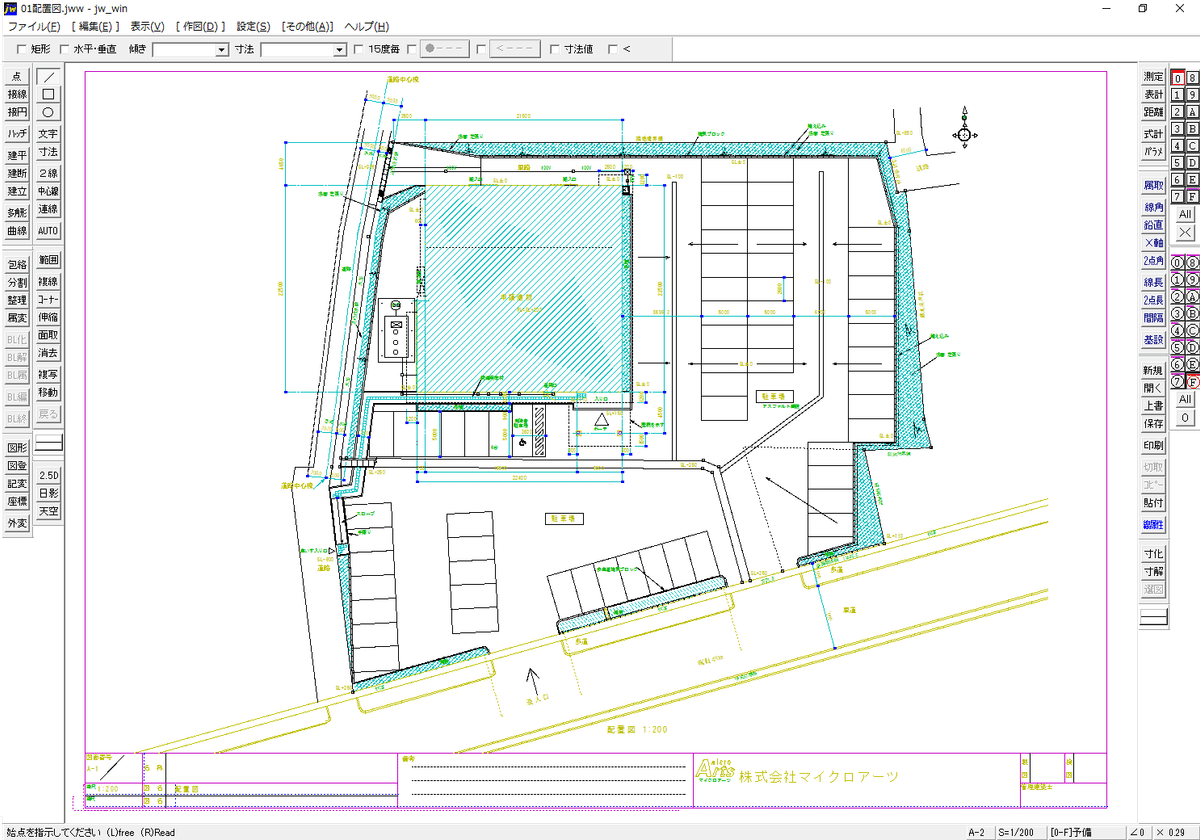Select the 複線 offset line tool
The height and width of the screenshot is (840, 1200).
pyautogui.click(x=48, y=282)
